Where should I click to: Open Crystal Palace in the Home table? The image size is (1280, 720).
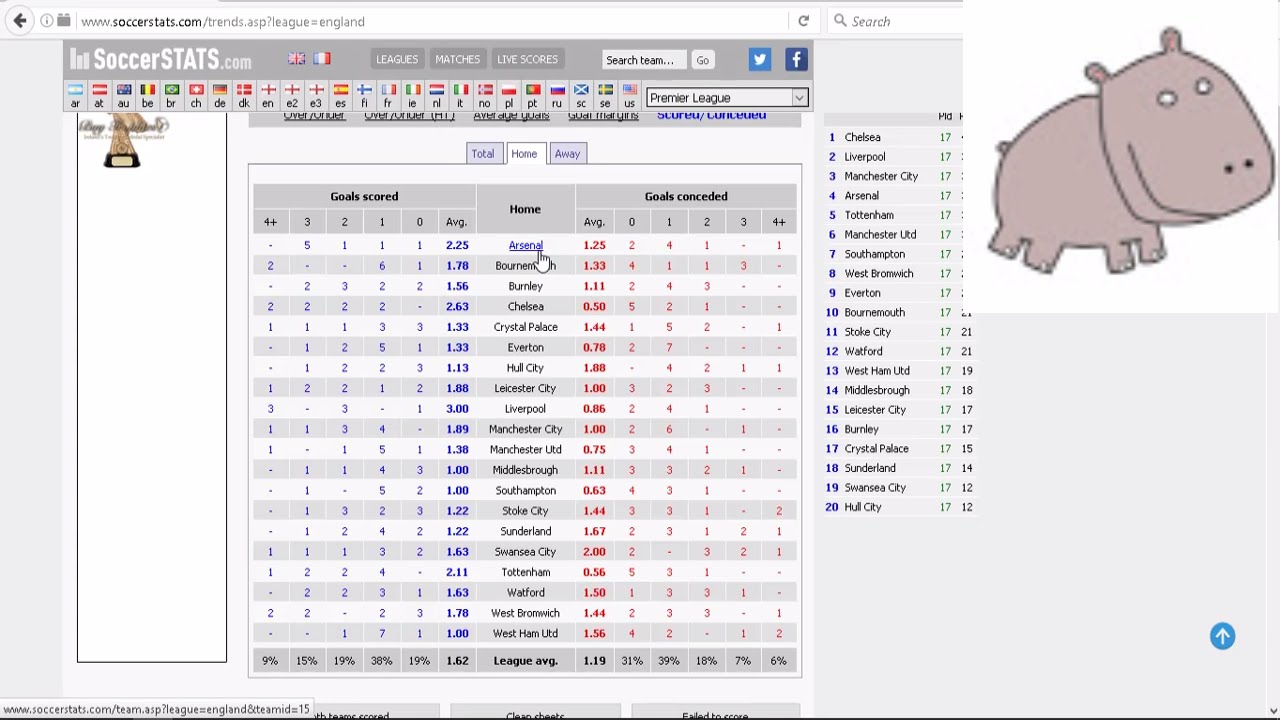[525, 327]
